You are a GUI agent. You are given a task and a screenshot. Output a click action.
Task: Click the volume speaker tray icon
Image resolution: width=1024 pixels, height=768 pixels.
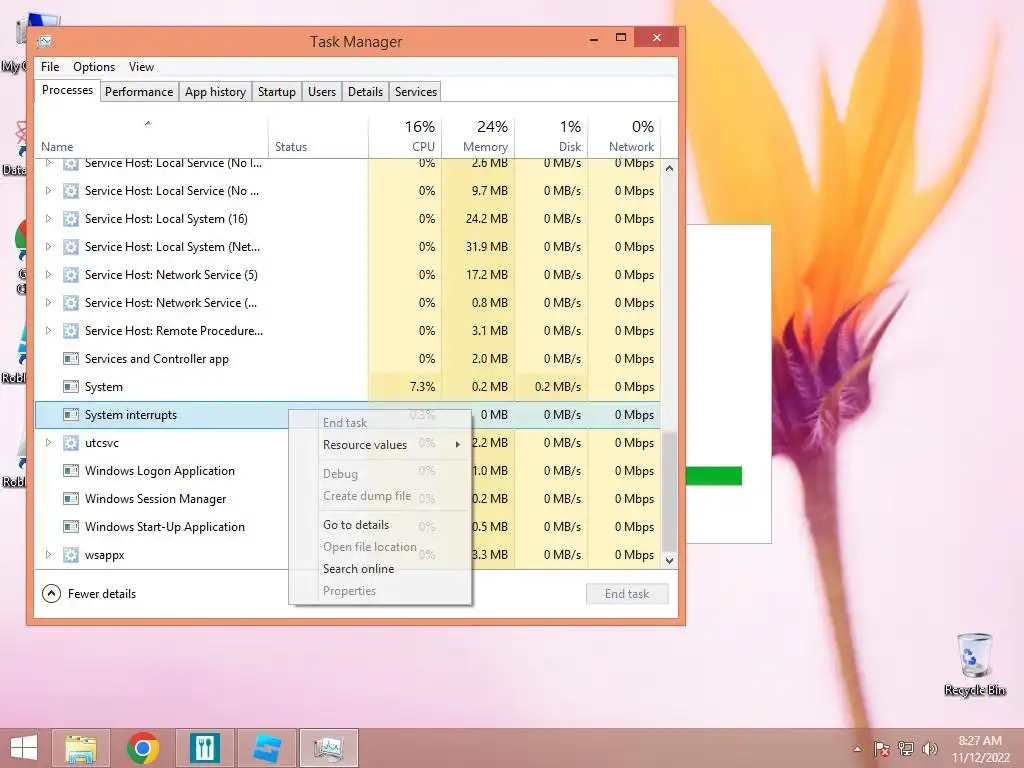pos(930,749)
